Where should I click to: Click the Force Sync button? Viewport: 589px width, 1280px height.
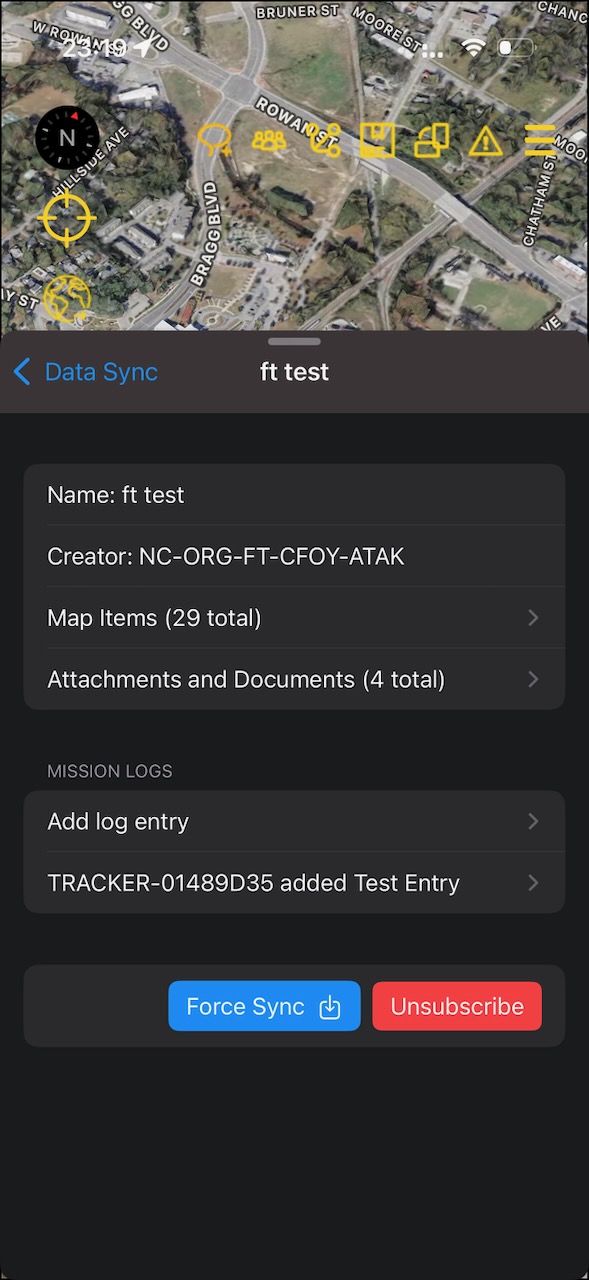(x=264, y=1006)
